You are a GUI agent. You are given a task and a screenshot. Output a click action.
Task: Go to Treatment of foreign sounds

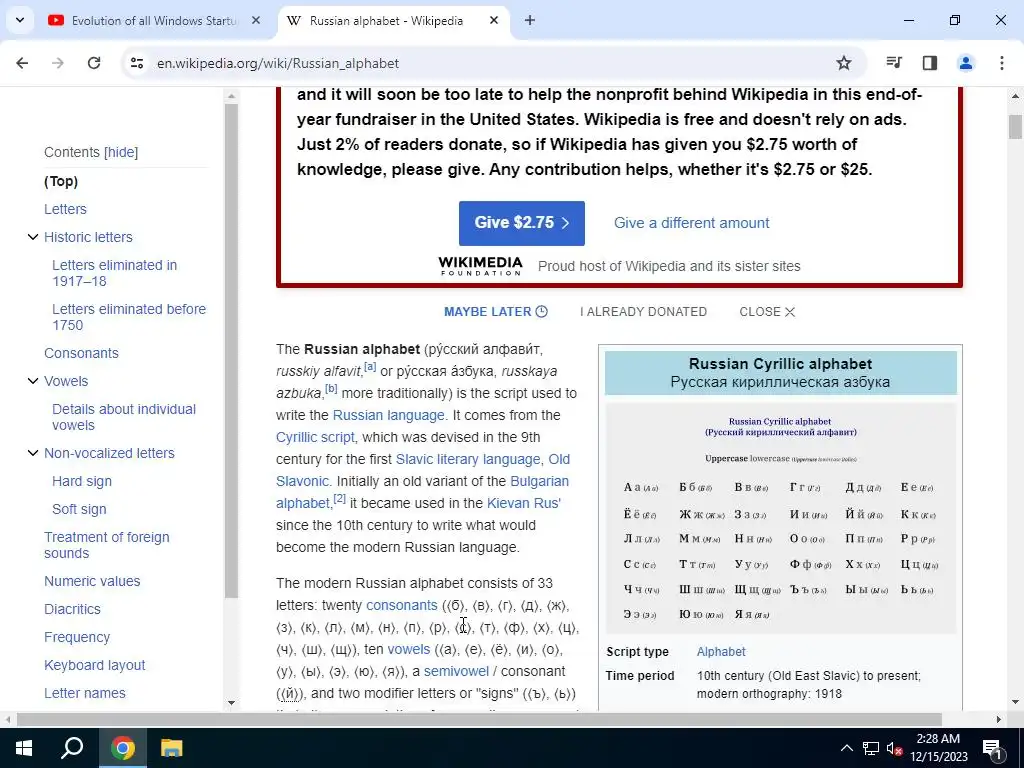(106, 545)
